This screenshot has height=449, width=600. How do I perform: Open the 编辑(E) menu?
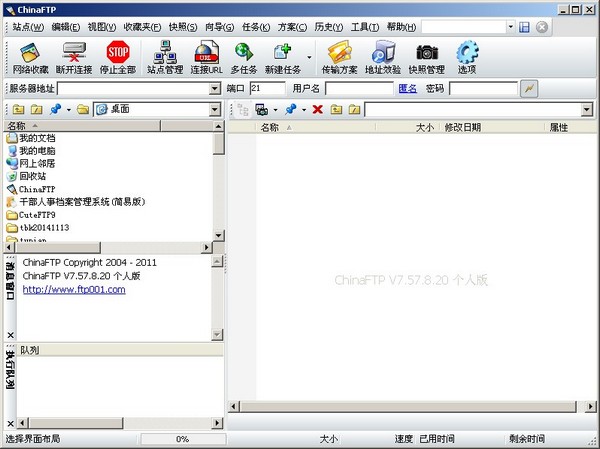[x=65, y=27]
